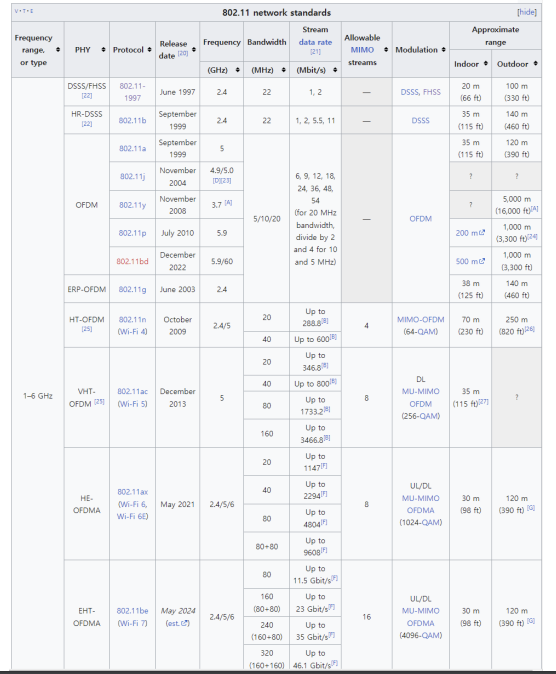Sort by stream rate (Mbit/s) arrows
556x674 pixels.
tap(335, 70)
